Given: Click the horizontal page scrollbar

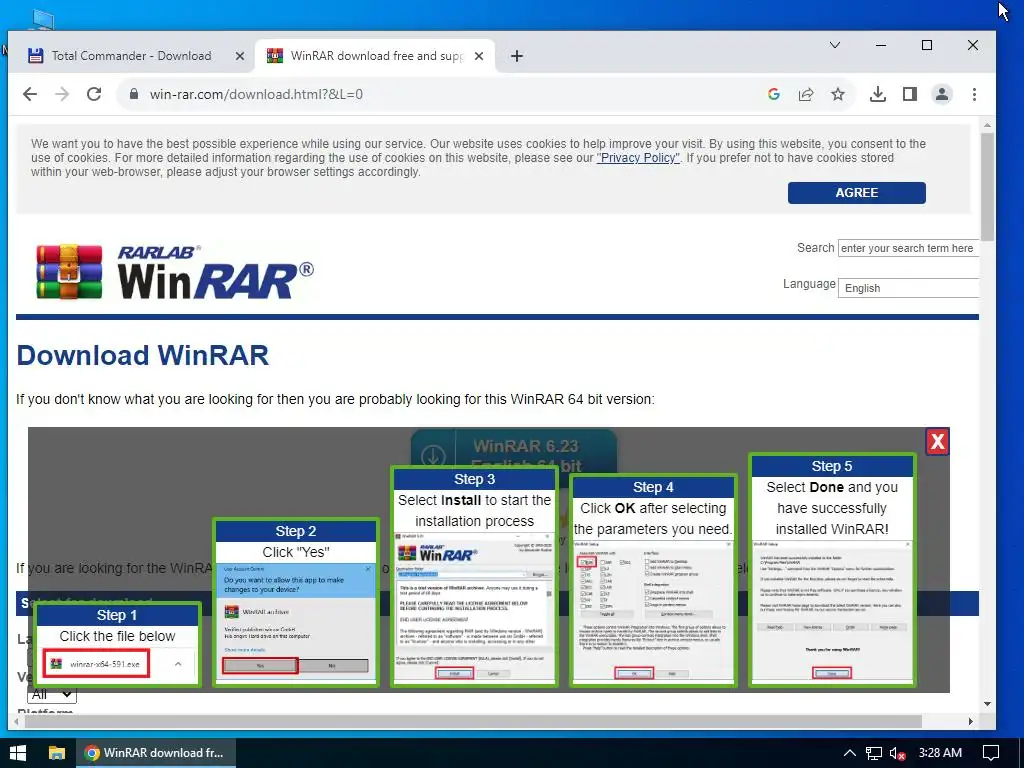Looking at the screenshot, I should [x=473, y=721].
